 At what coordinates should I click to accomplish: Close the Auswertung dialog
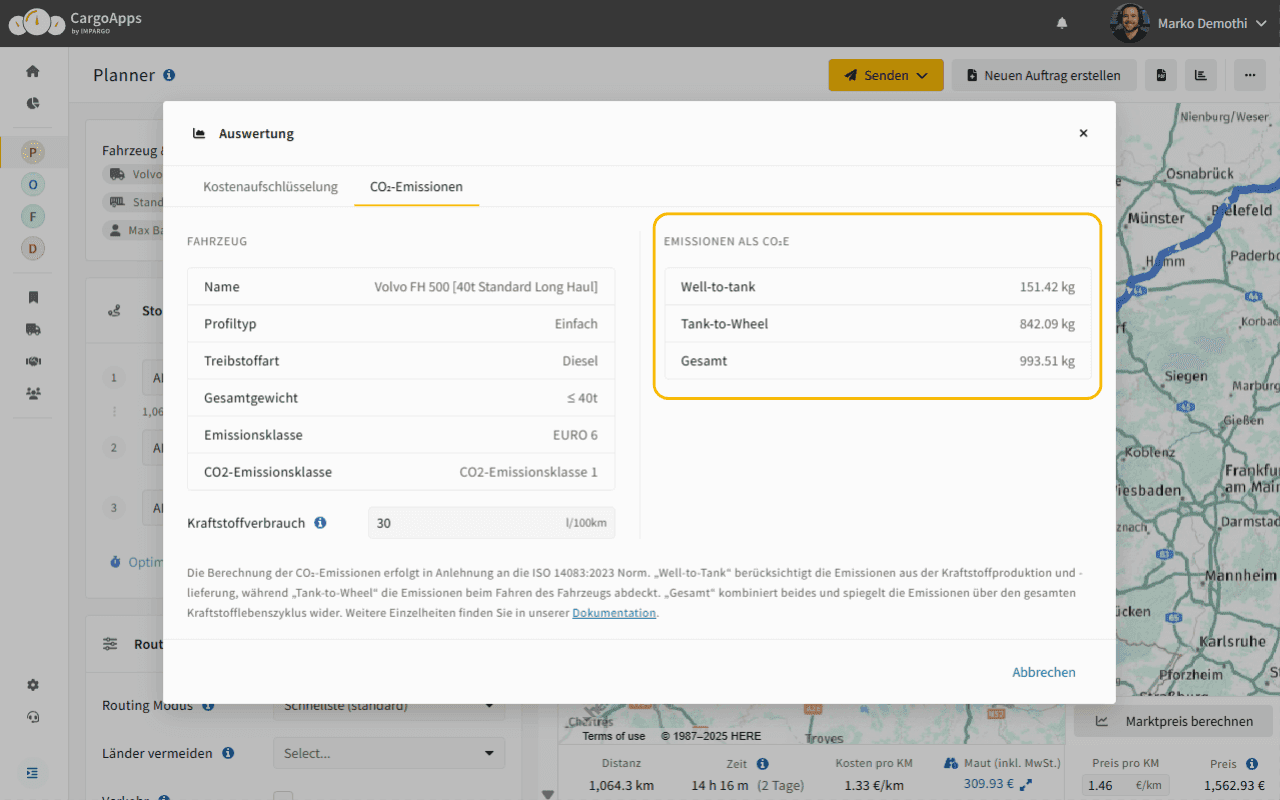(x=1083, y=133)
